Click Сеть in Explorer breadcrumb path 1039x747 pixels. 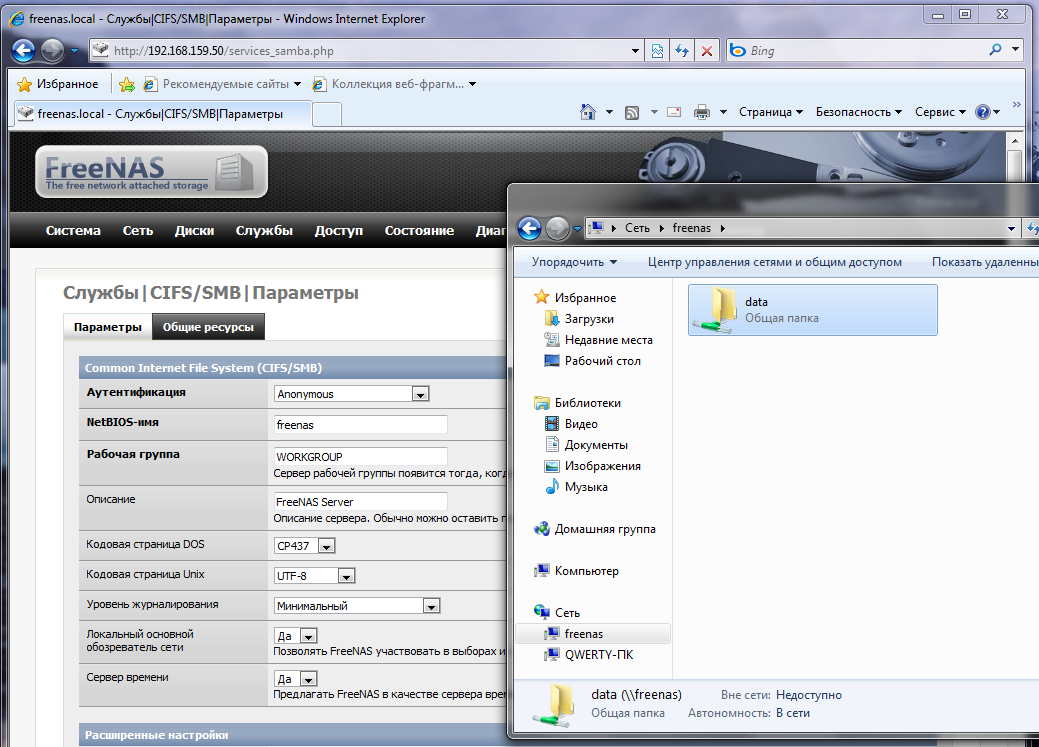tap(637, 228)
